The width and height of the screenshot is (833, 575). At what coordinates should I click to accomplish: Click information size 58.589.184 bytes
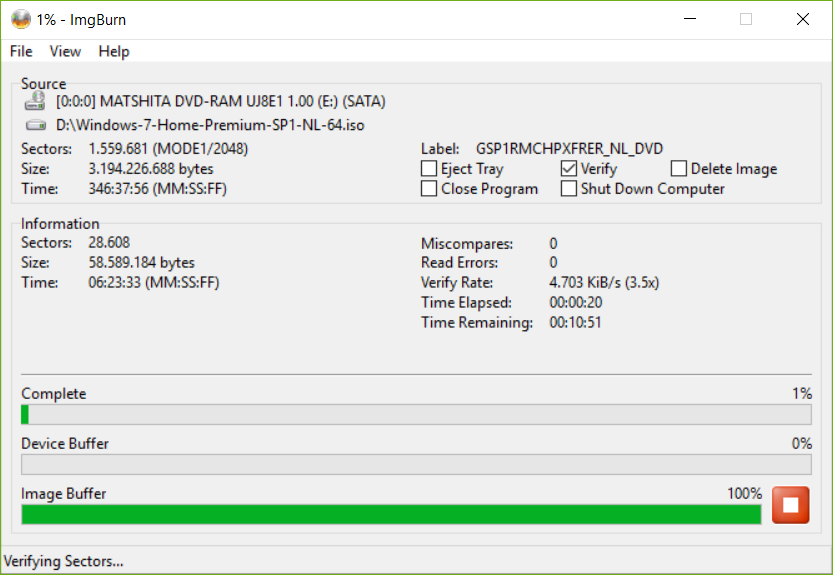click(x=141, y=263)
